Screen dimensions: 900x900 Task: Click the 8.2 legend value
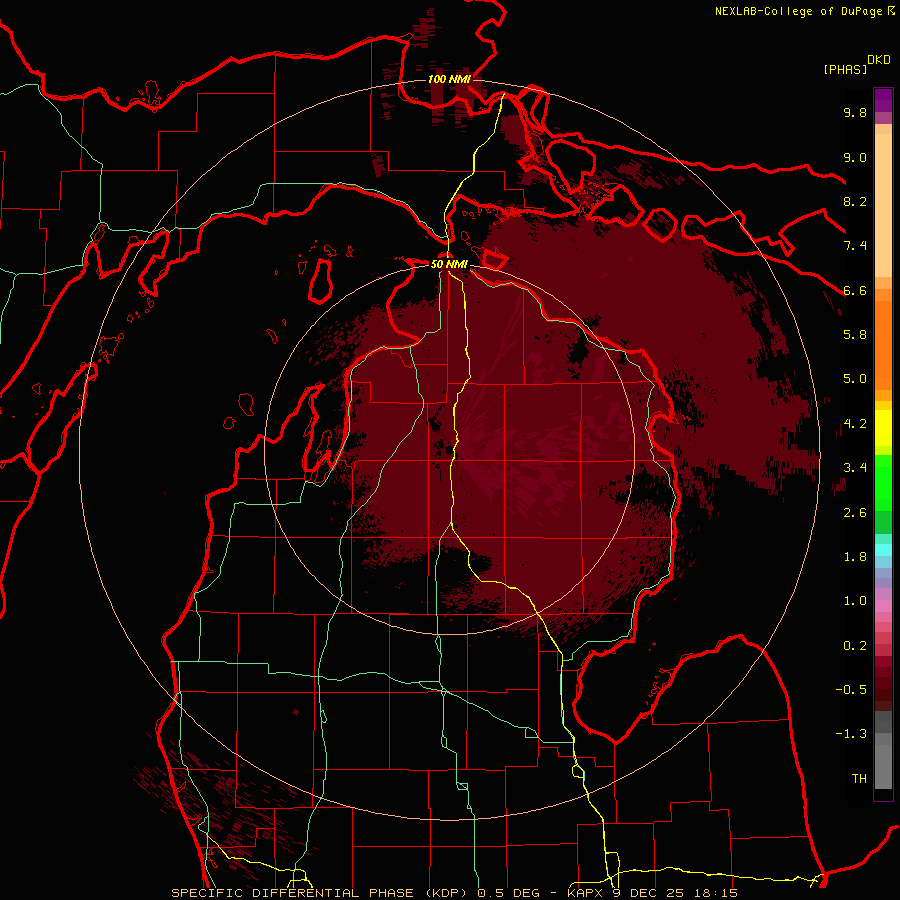(855, 201)
